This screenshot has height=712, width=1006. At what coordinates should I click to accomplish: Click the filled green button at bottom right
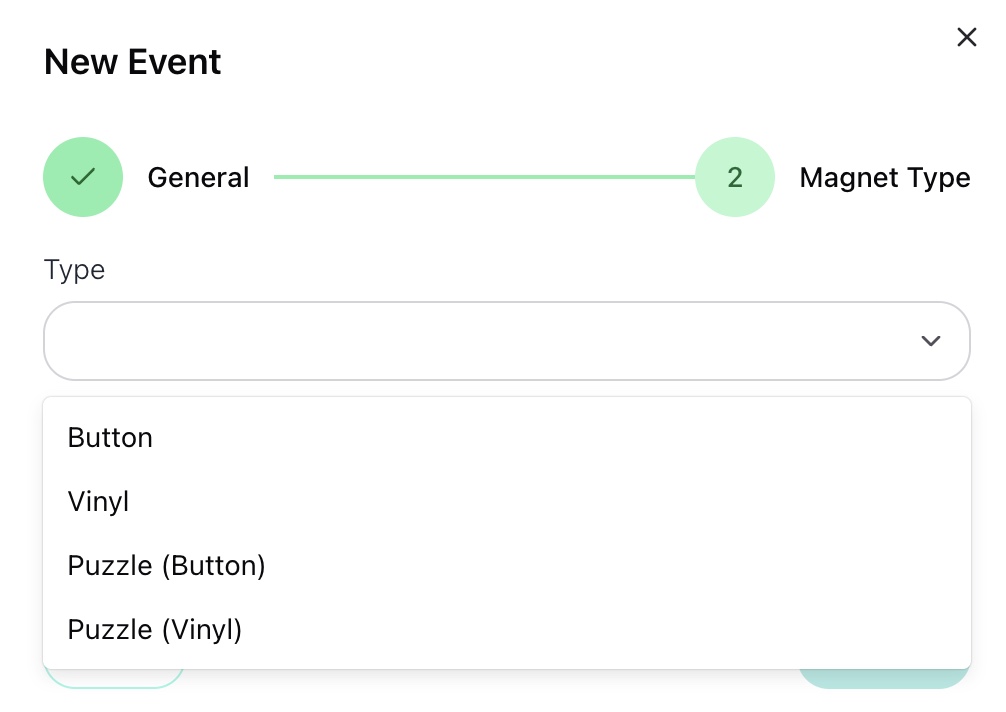[884, 679]
